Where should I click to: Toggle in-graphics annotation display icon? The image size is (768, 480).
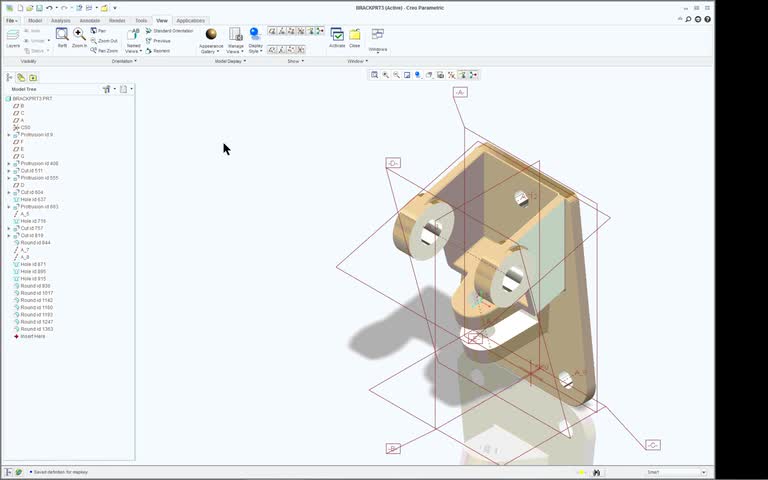(x=462, y=75)
